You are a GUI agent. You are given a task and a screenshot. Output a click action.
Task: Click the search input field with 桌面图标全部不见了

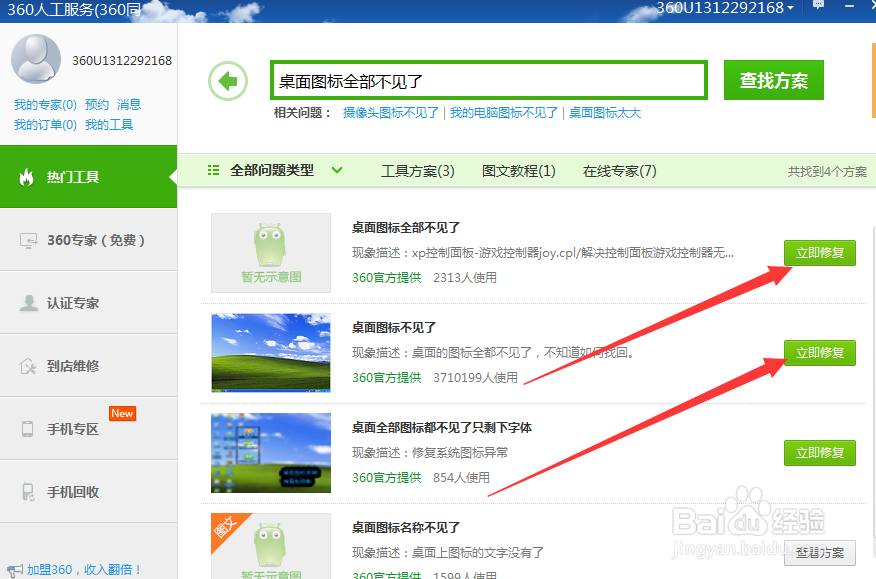(489, 80)
